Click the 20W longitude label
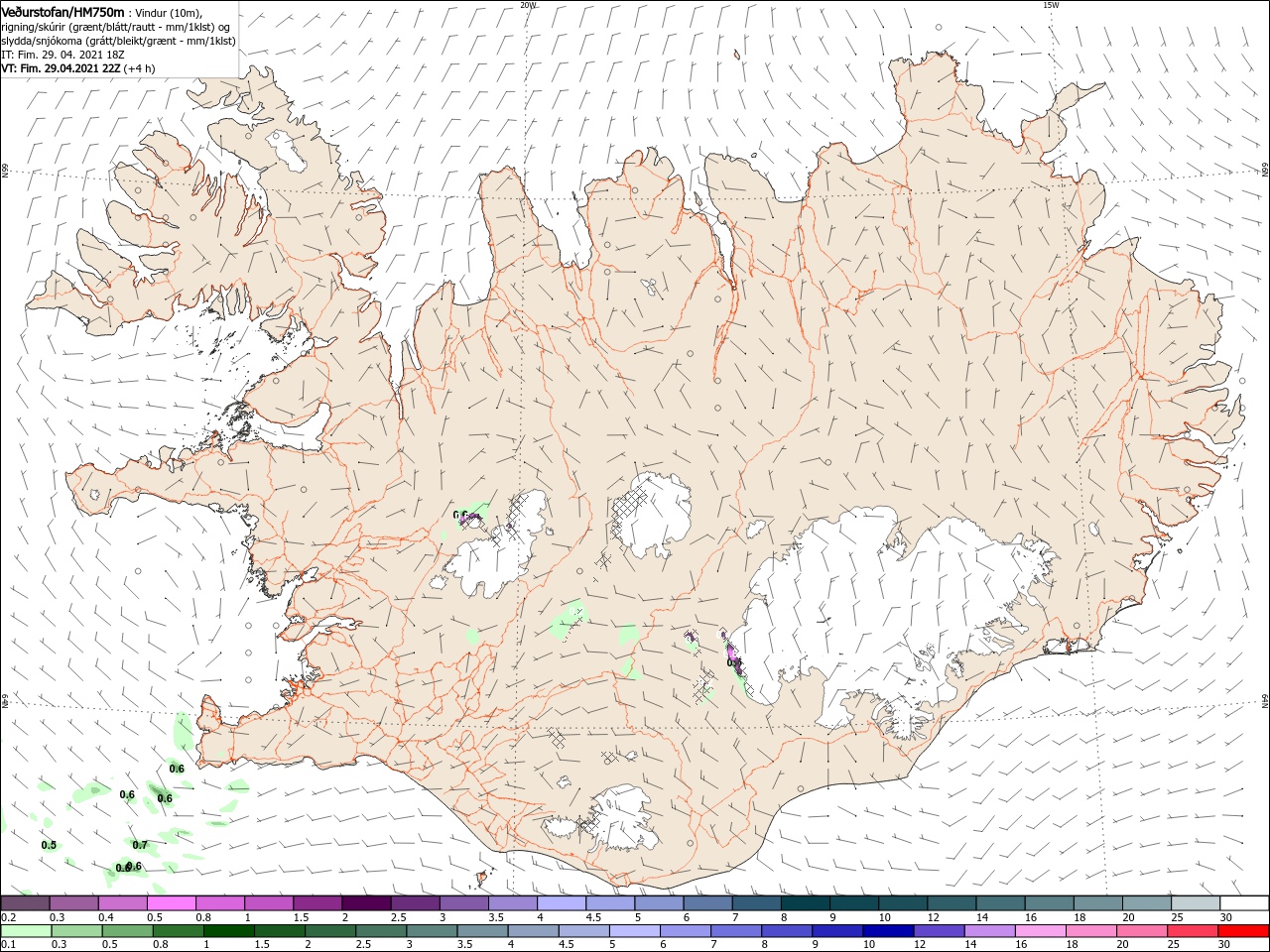This screenshot has width=1270, height=952. 529,5
